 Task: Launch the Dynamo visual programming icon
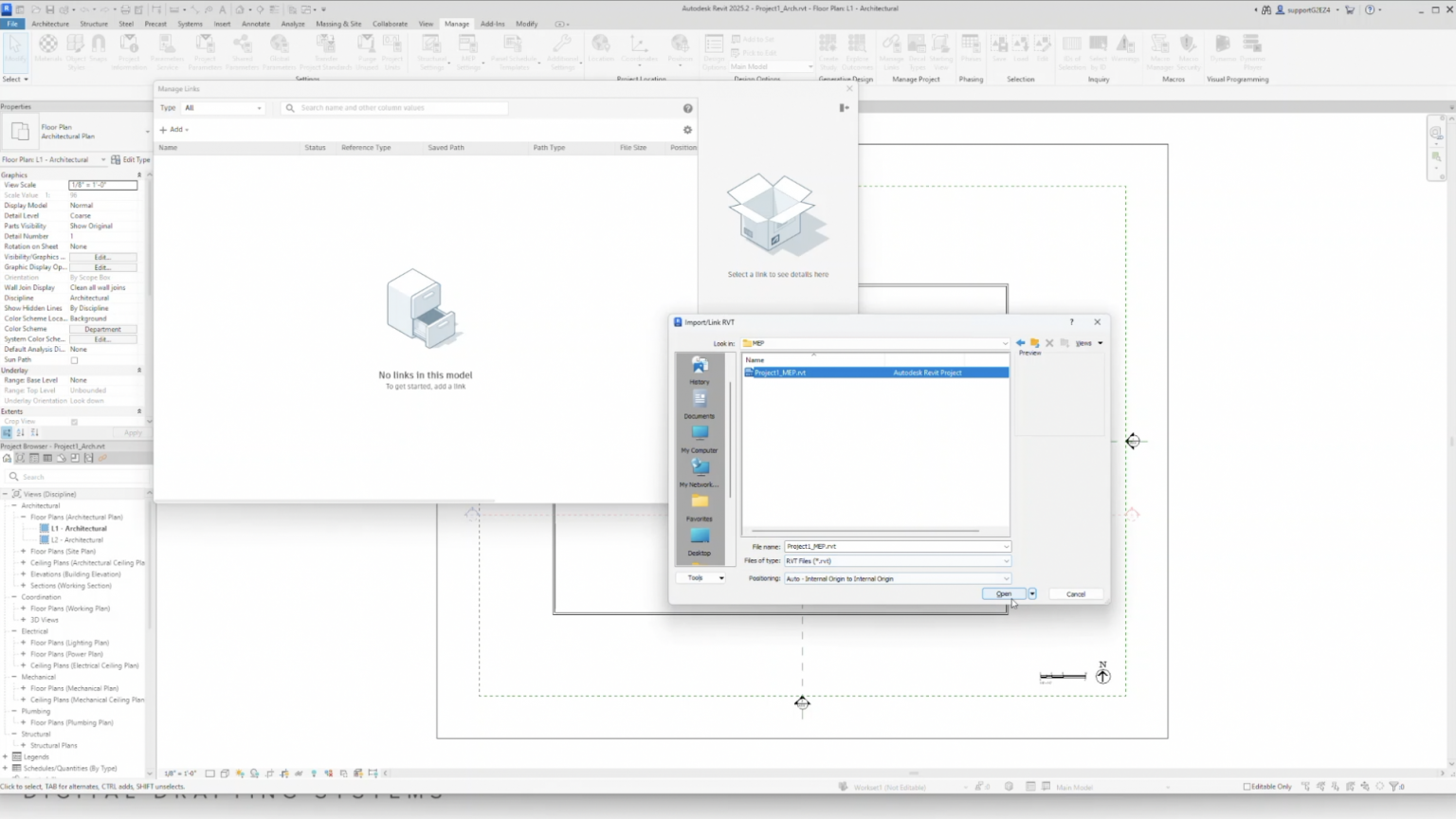click(x=1222, y=45)
